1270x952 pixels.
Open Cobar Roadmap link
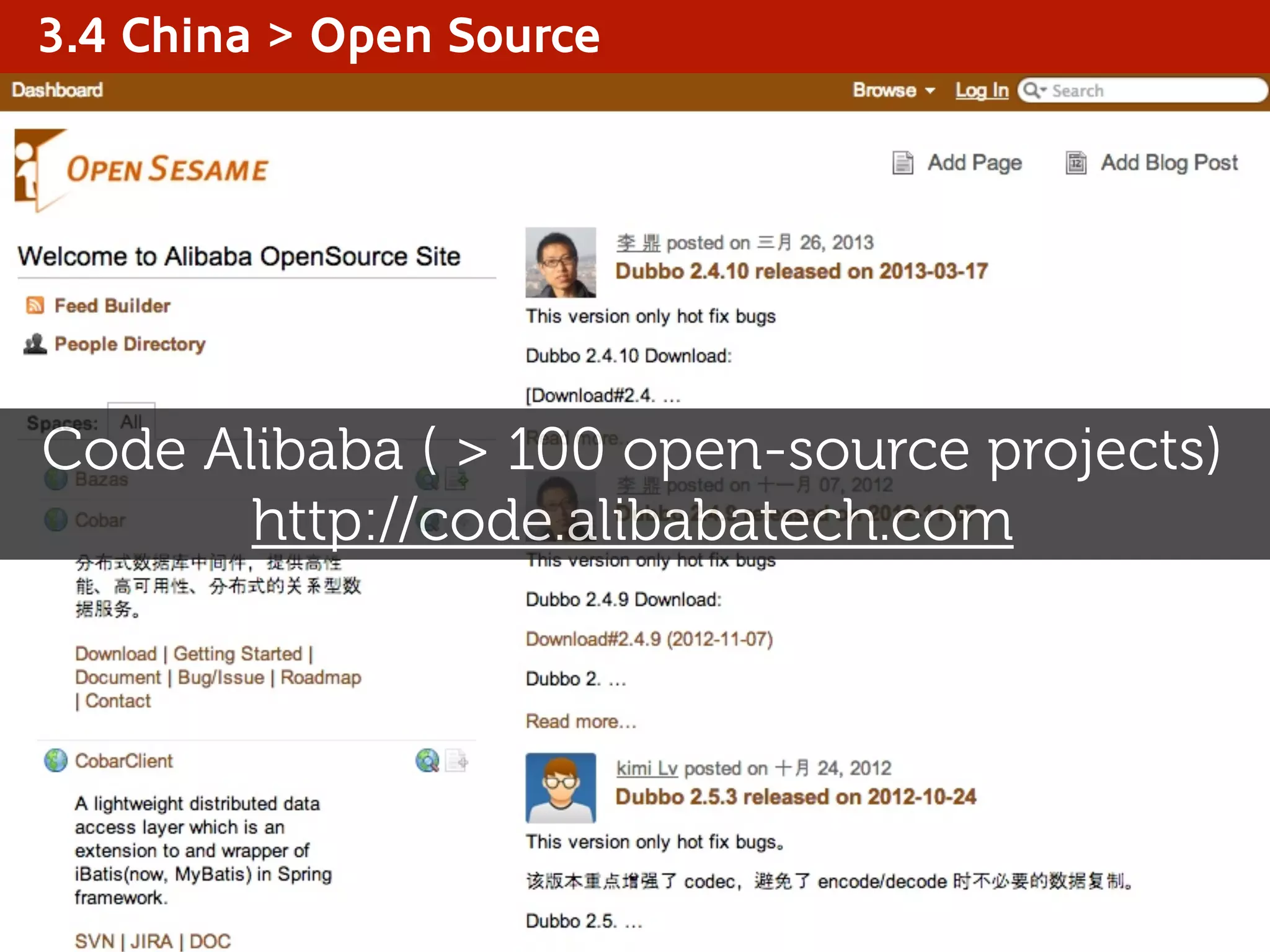point(321,677)
